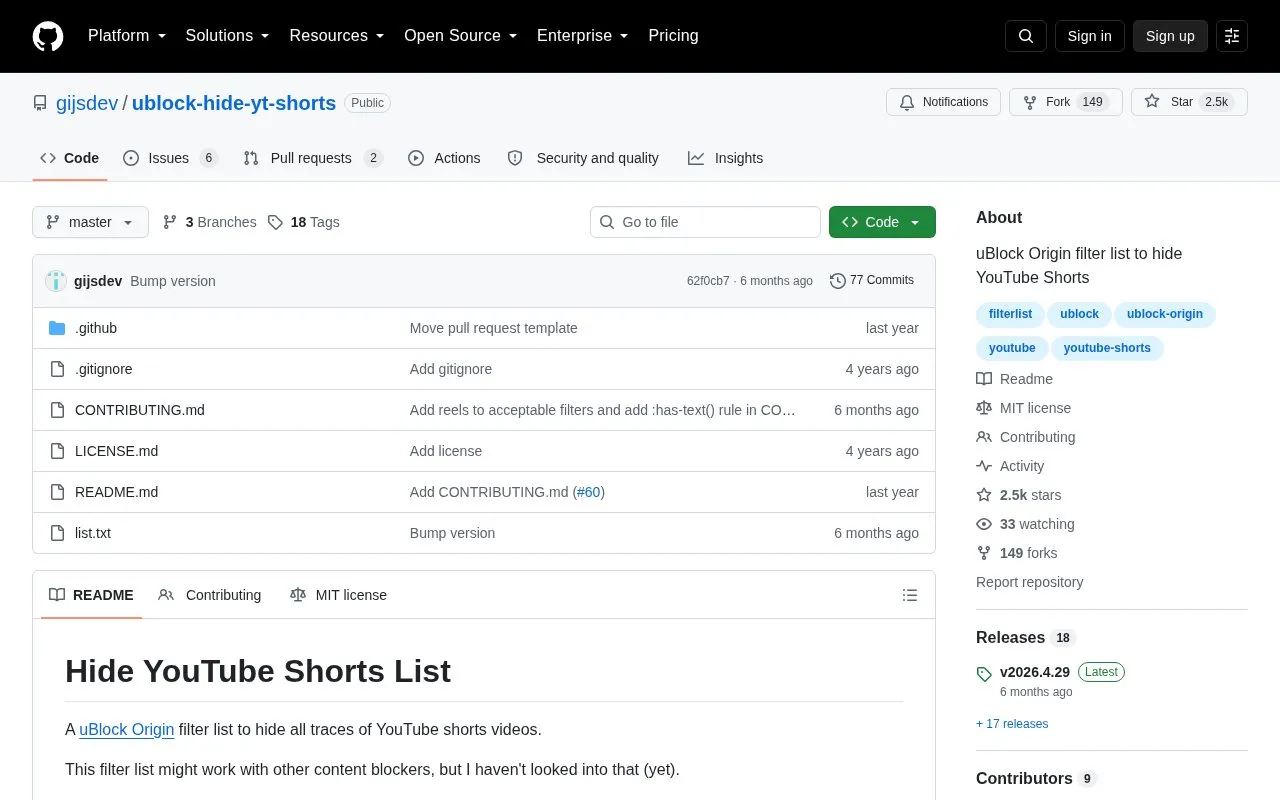Expand the Platform menu
The image size is (1280, 800).
tap(127, 36)
